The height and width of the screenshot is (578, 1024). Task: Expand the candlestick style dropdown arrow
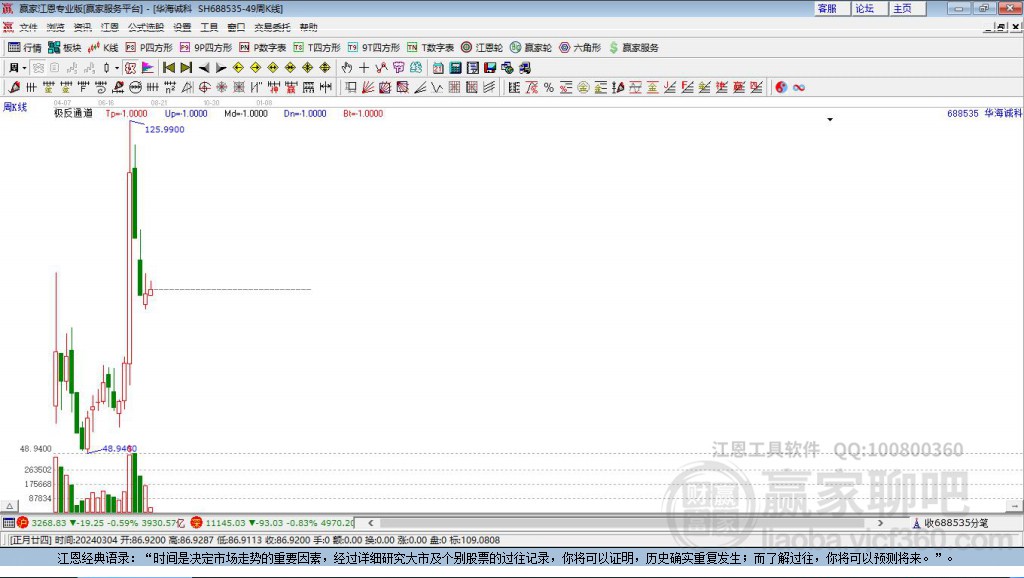click(117, 68)
